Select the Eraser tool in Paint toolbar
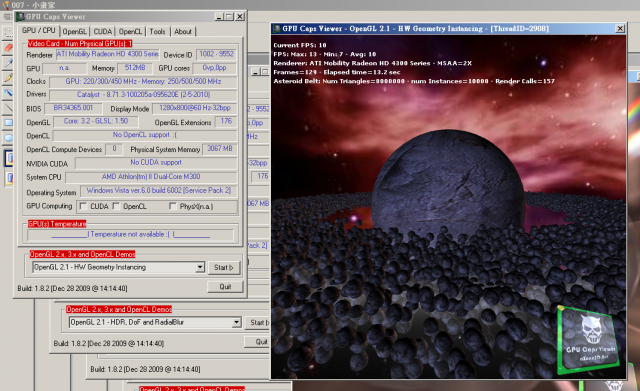640x391 pixels. pos(8,48)
